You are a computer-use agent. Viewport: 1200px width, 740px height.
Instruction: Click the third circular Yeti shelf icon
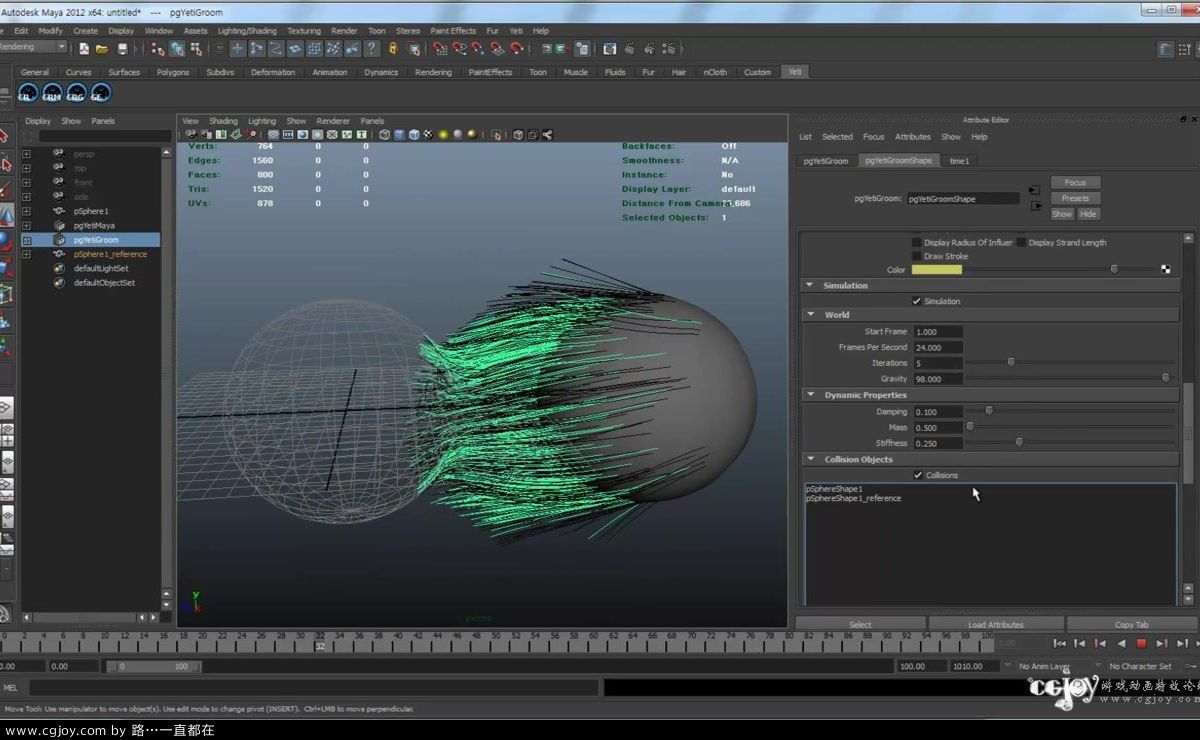tap(76, 93)
